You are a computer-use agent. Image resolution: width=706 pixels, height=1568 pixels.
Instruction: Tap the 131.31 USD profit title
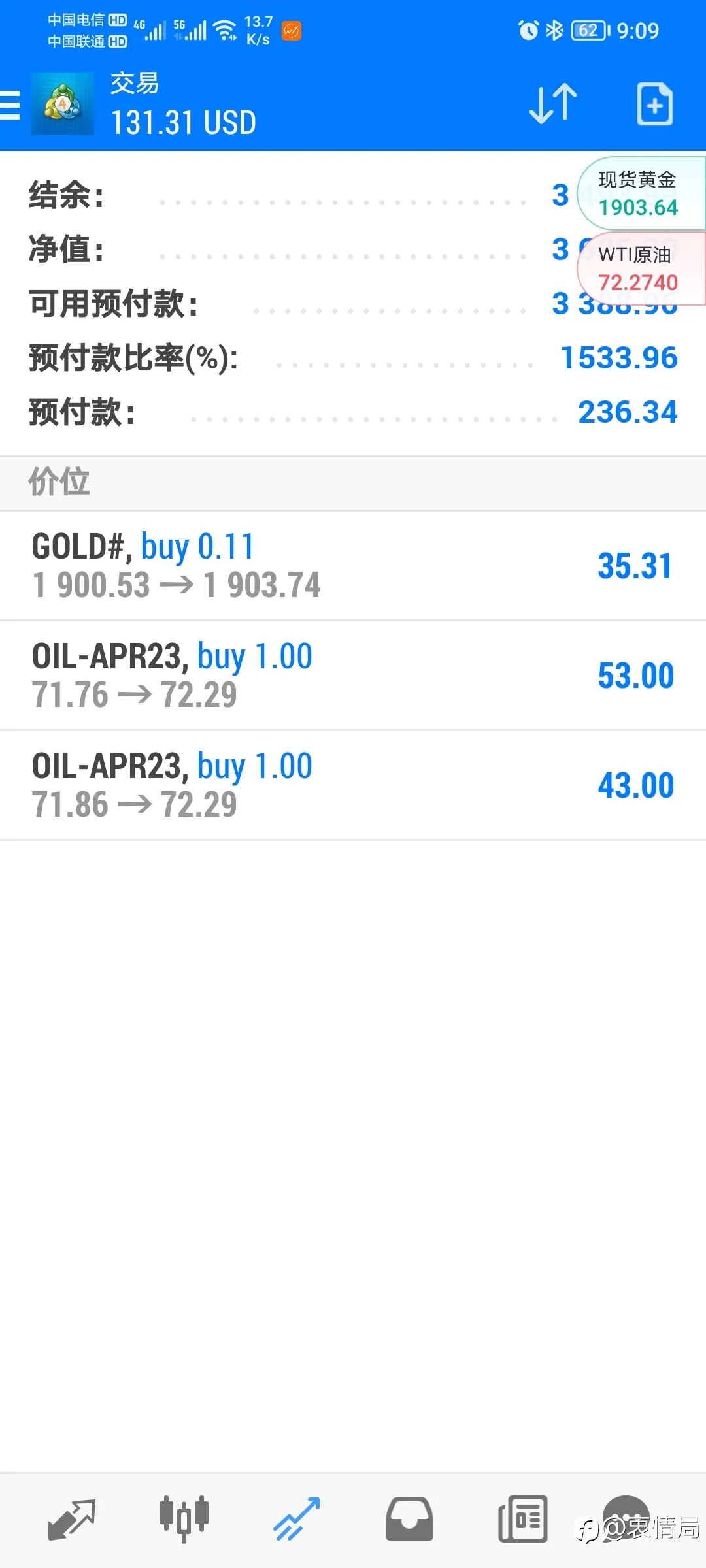[183, 123]
